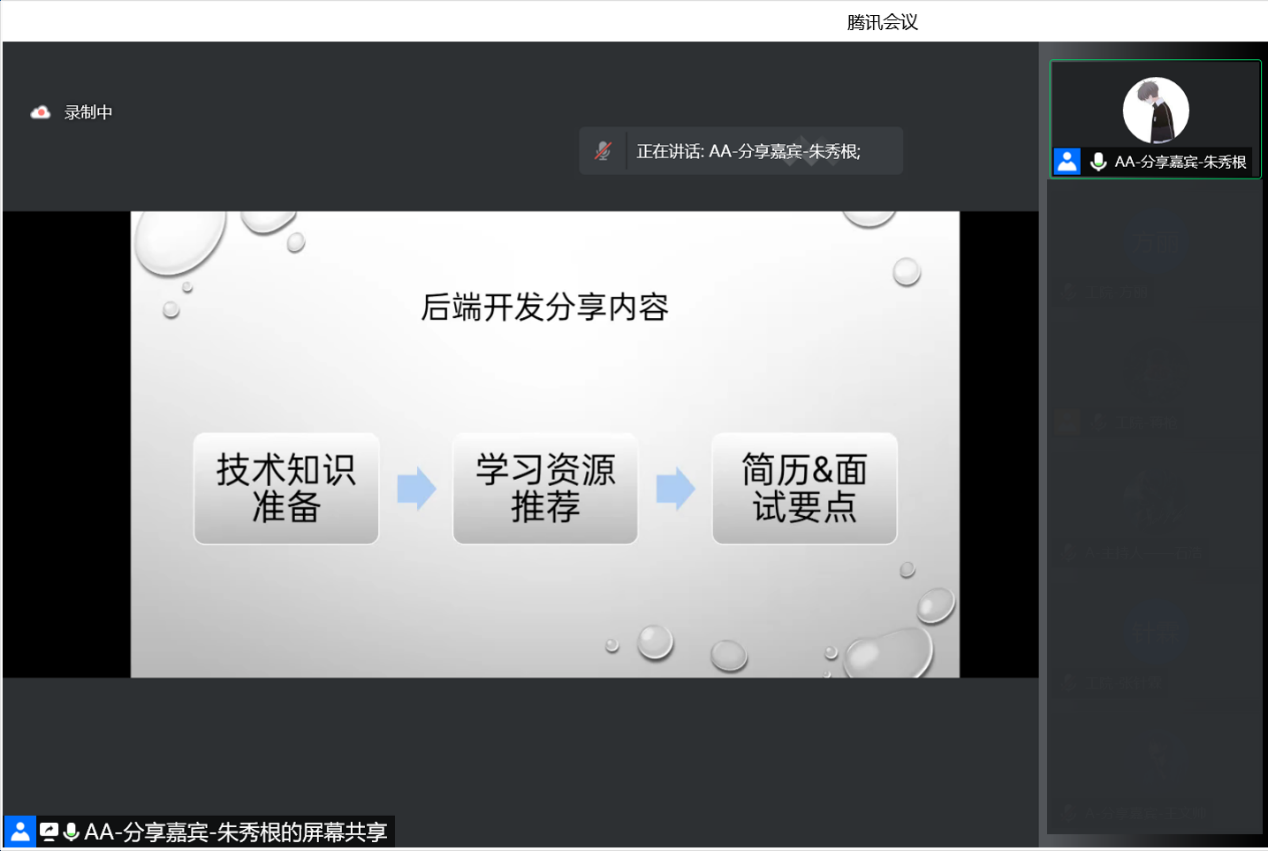Click the slide title 后端开发分享内容
Image resolution: width=1268 pixels, height=851 pixels.
[544, 307]
